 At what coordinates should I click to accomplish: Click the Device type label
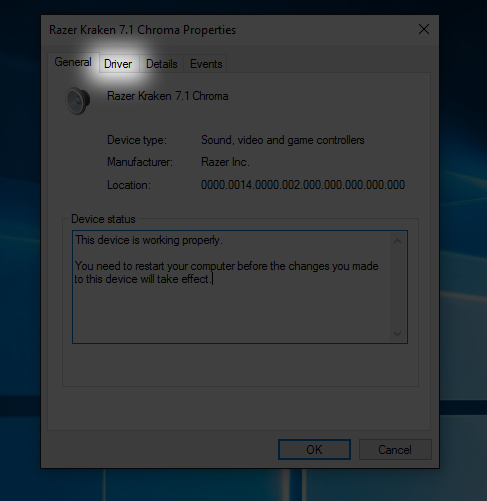137,140
